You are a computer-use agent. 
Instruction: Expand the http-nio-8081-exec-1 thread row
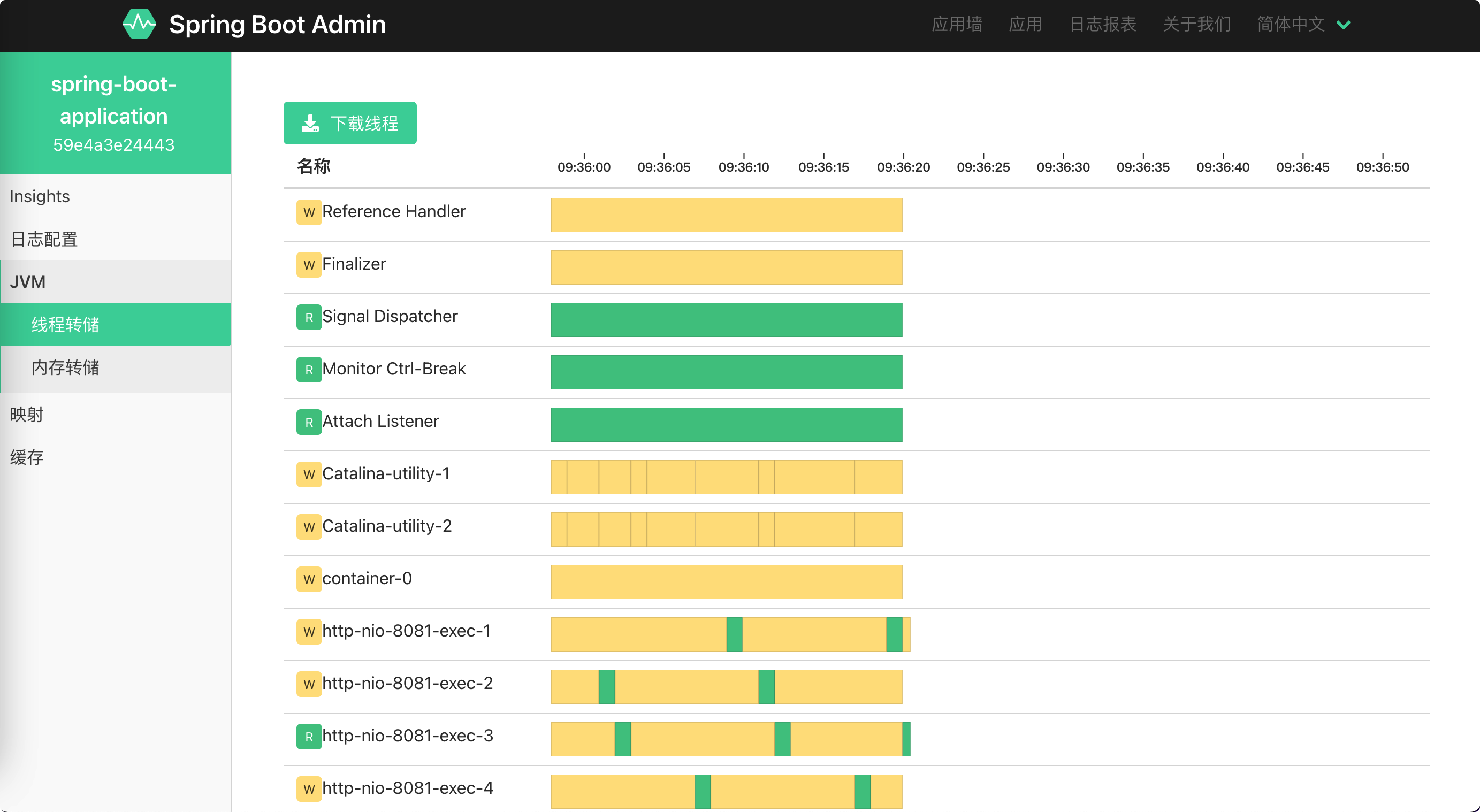(856, 634)
